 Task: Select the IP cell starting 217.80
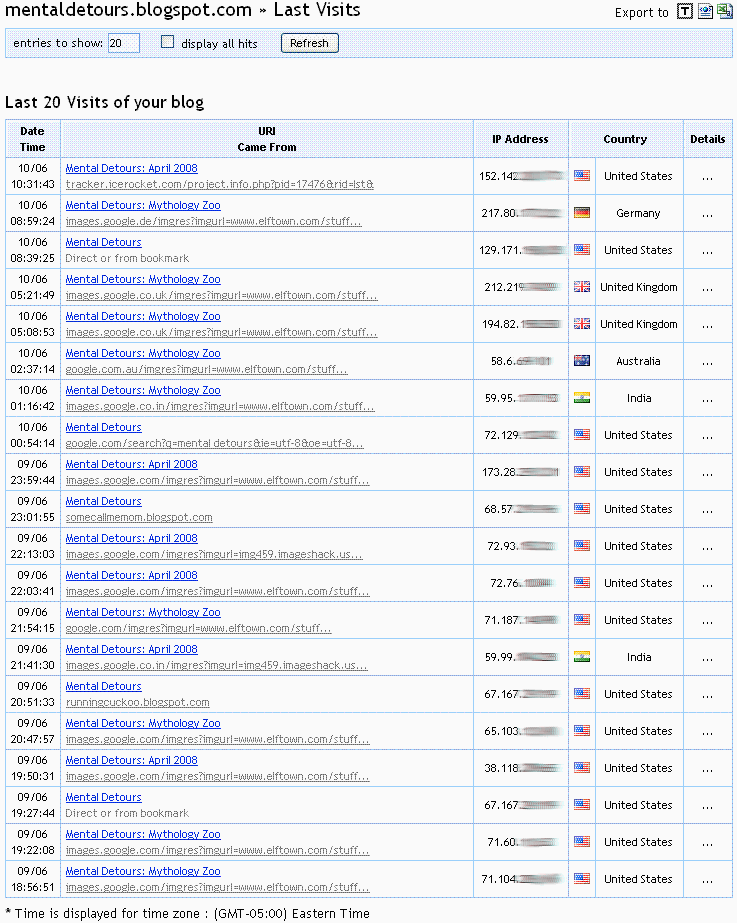520,213
